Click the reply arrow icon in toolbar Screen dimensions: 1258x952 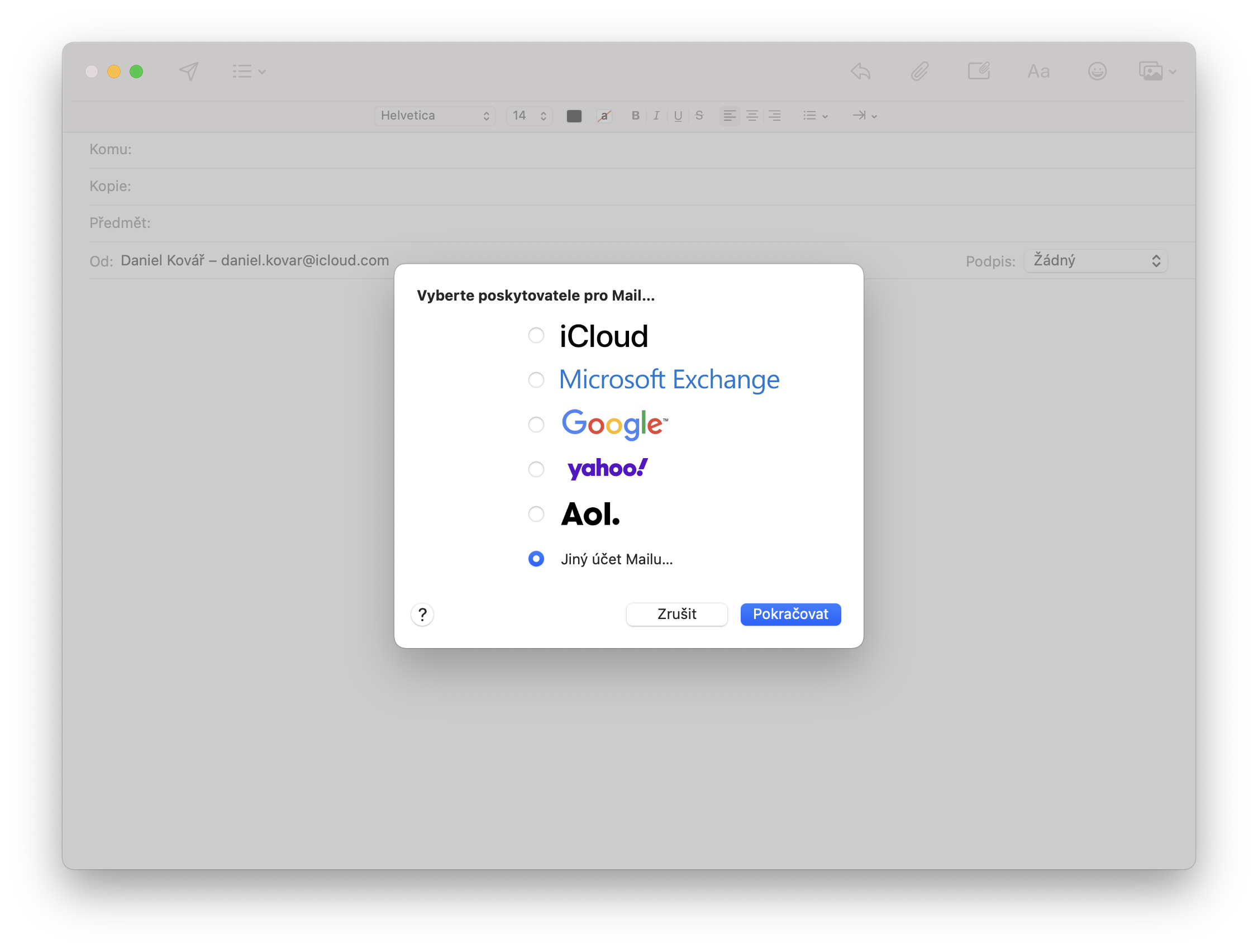(x=860, y=71)
